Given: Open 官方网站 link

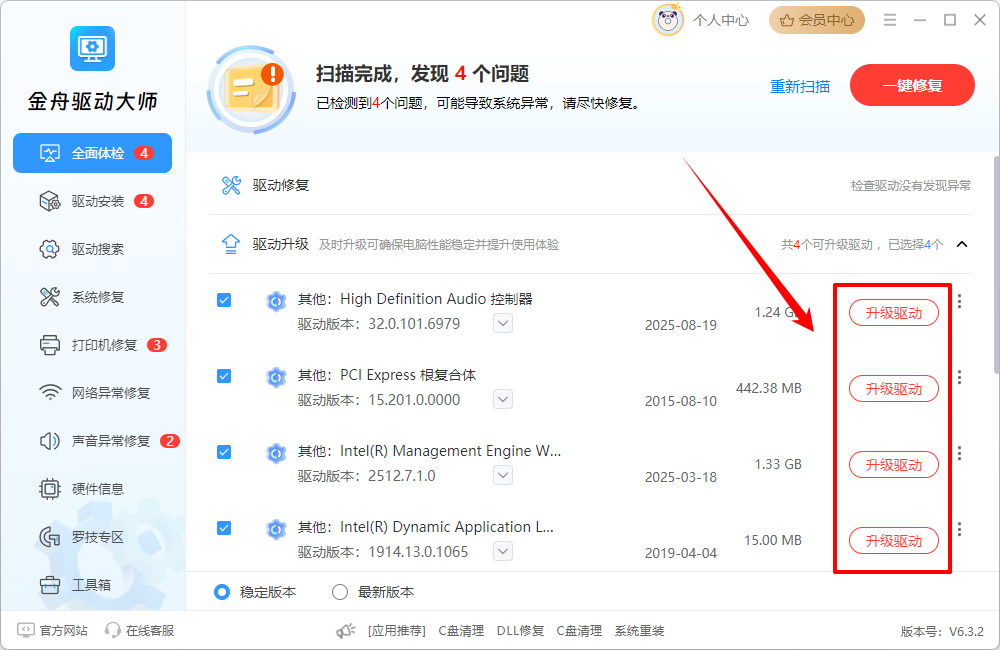Looking at the screenshot, I should [x=52, y=630].
